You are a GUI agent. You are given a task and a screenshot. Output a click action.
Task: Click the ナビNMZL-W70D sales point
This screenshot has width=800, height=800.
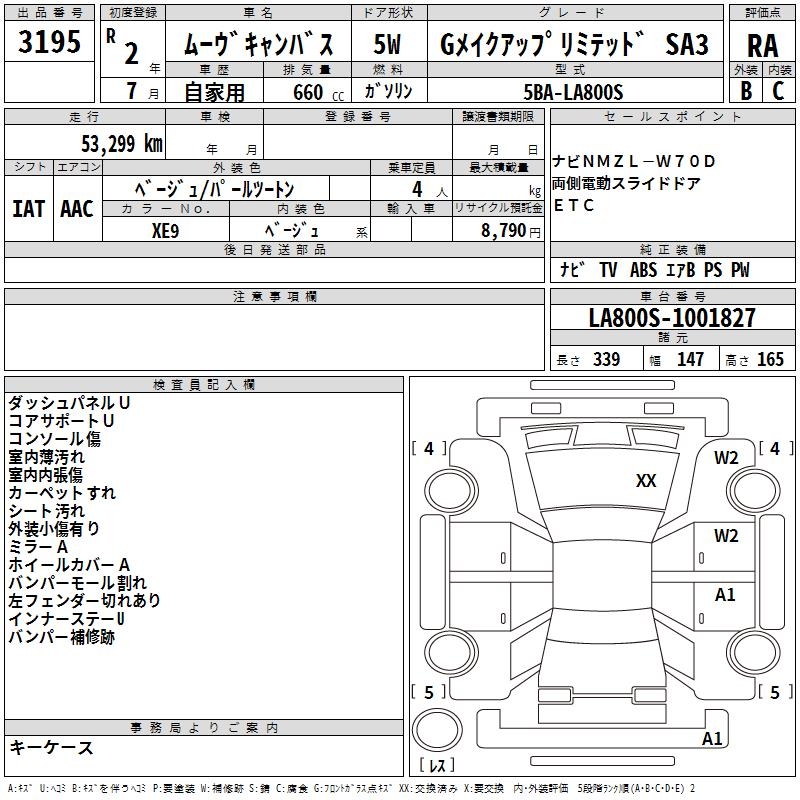(634, 161)
